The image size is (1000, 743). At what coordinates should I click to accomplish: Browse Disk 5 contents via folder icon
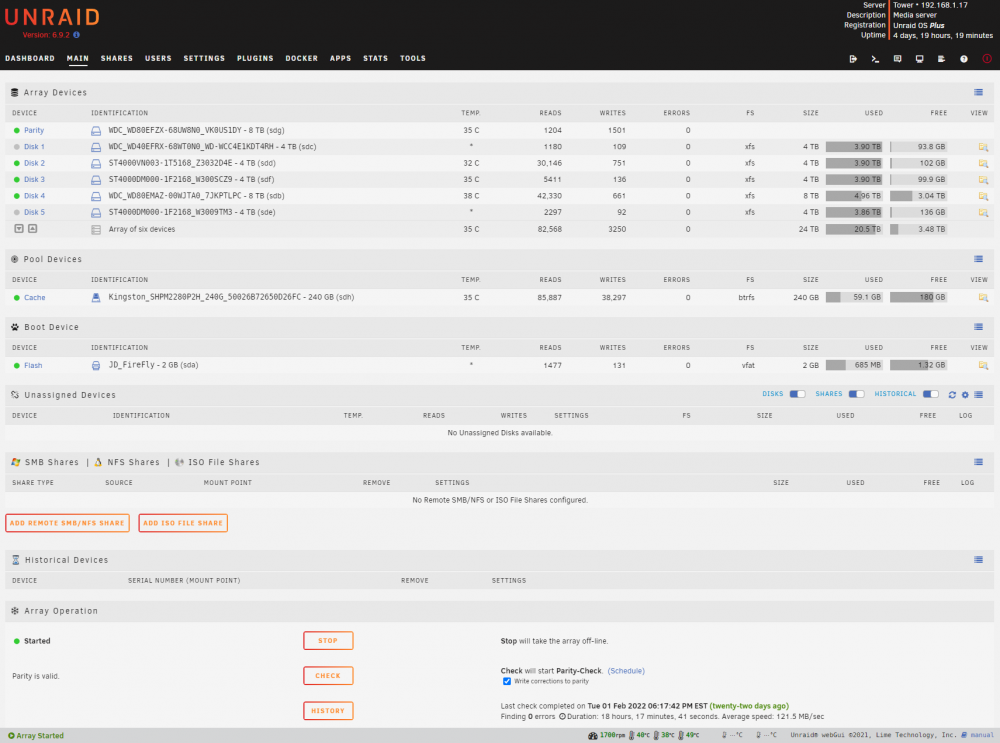[983, 212]
